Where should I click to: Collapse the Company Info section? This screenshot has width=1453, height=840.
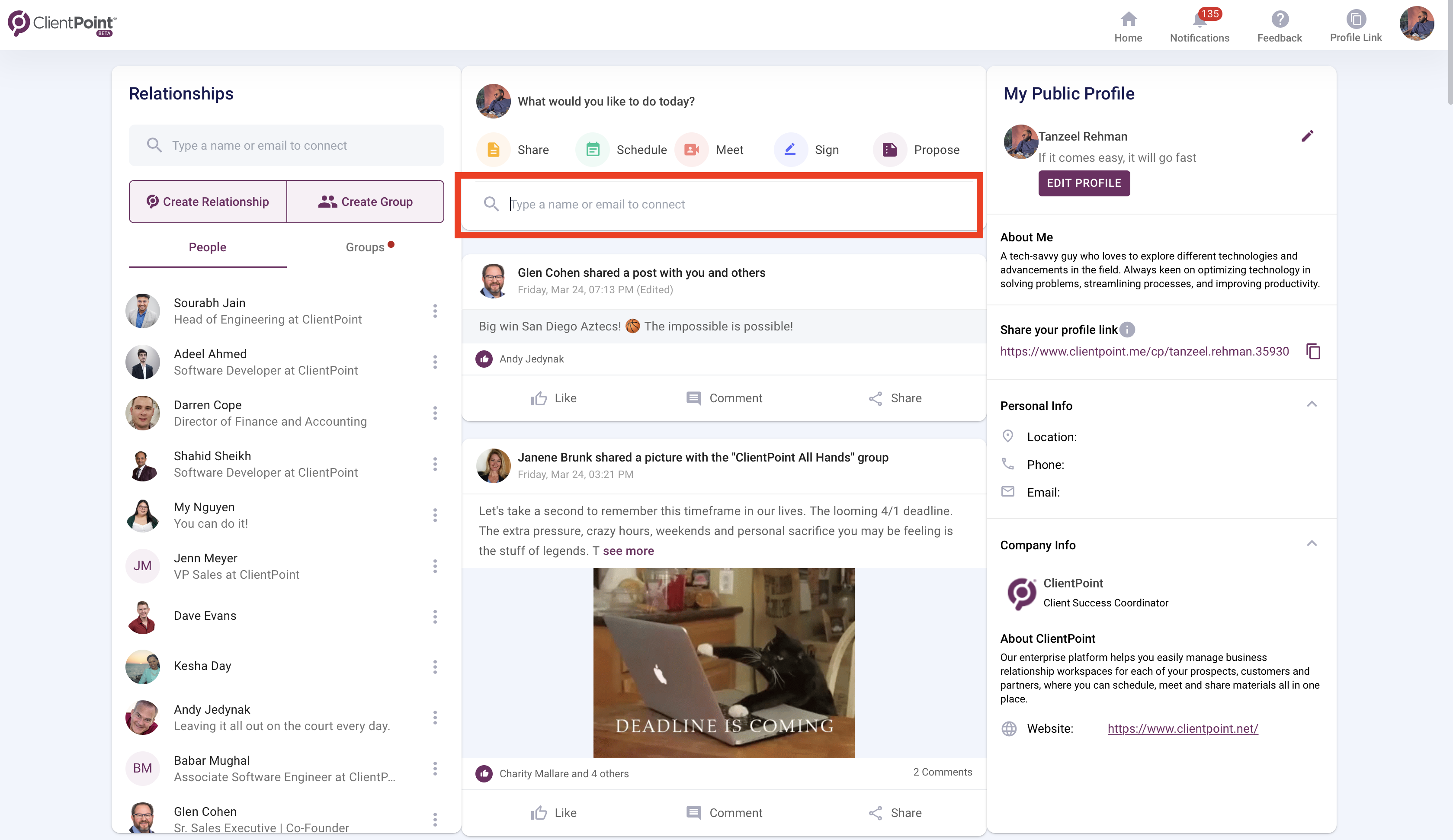coord(1311,544)
